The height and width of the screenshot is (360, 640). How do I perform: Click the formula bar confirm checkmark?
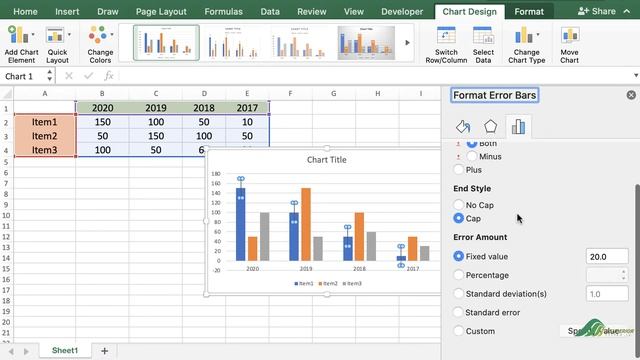point(88,76)
